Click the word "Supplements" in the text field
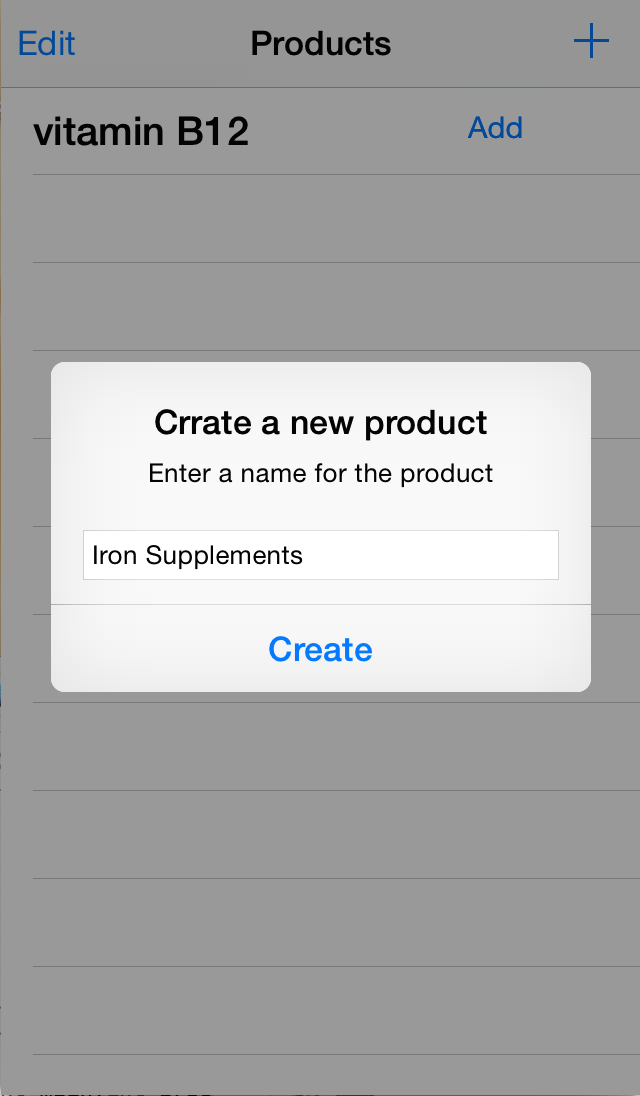 point(224,555)
